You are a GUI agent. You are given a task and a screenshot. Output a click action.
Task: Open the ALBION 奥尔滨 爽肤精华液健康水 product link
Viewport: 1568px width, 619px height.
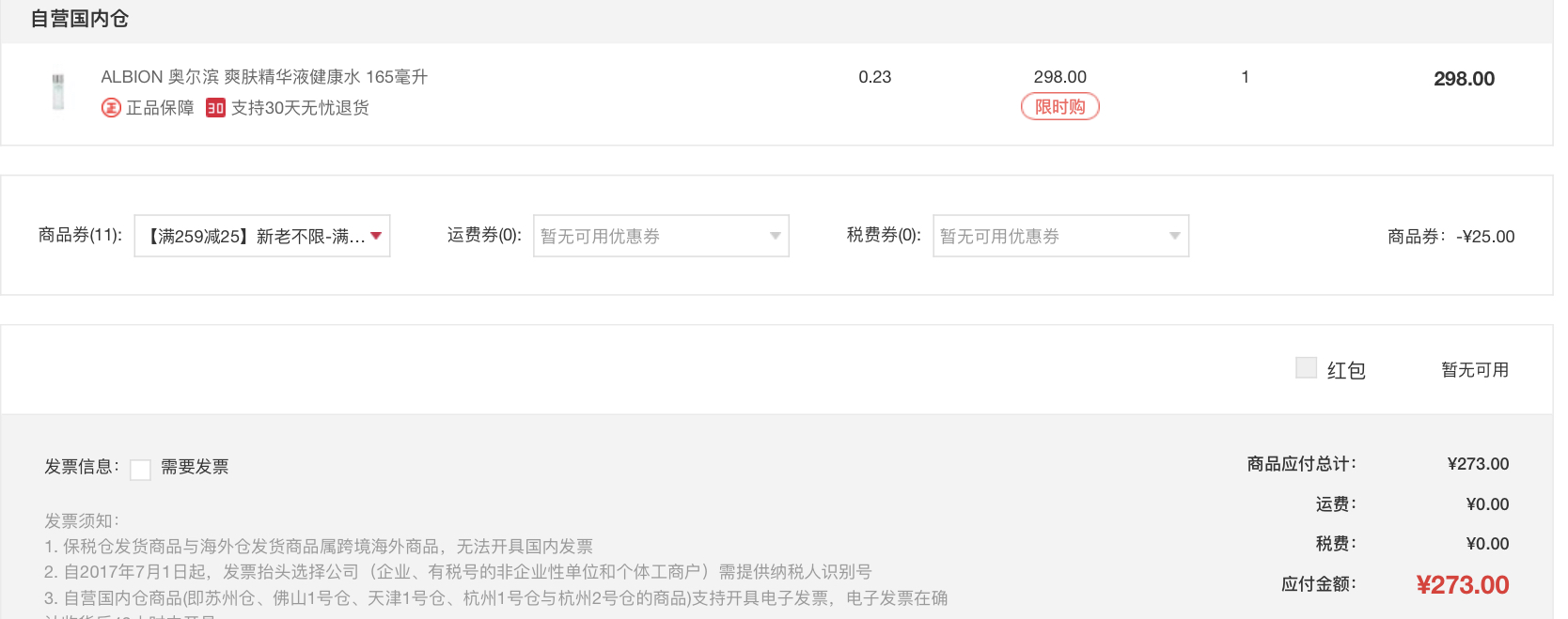pyautogui.click(x=264, y=77)
